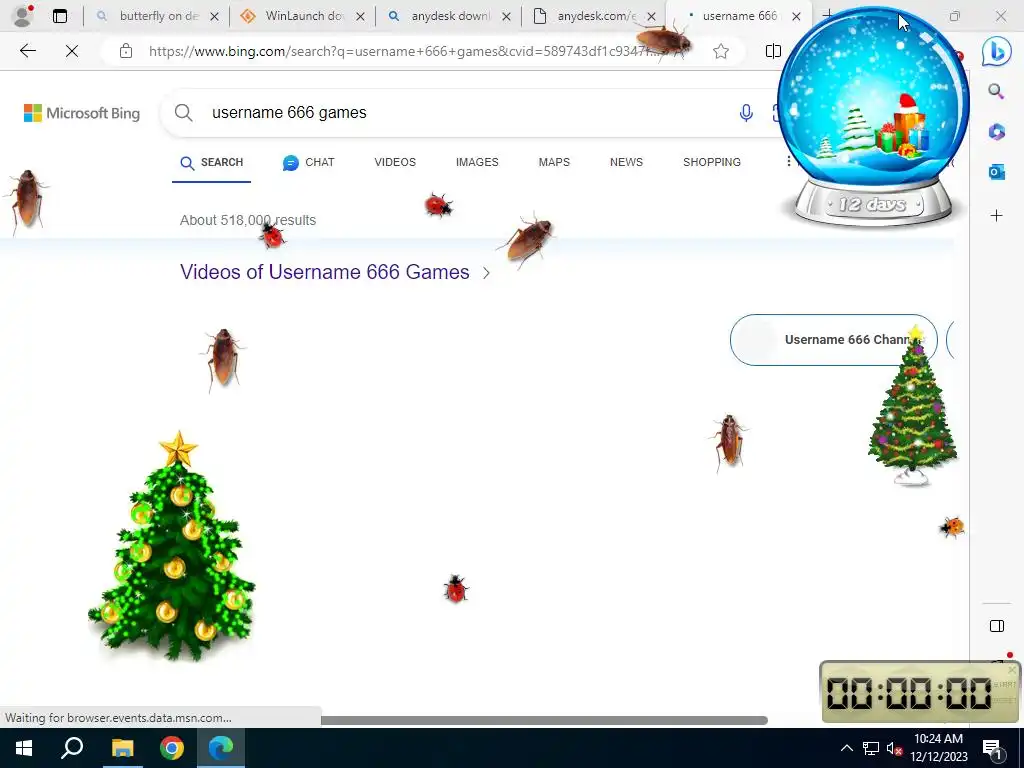View site information lock icon
The image size is (1024, 768).
click(x=126, y=51)
